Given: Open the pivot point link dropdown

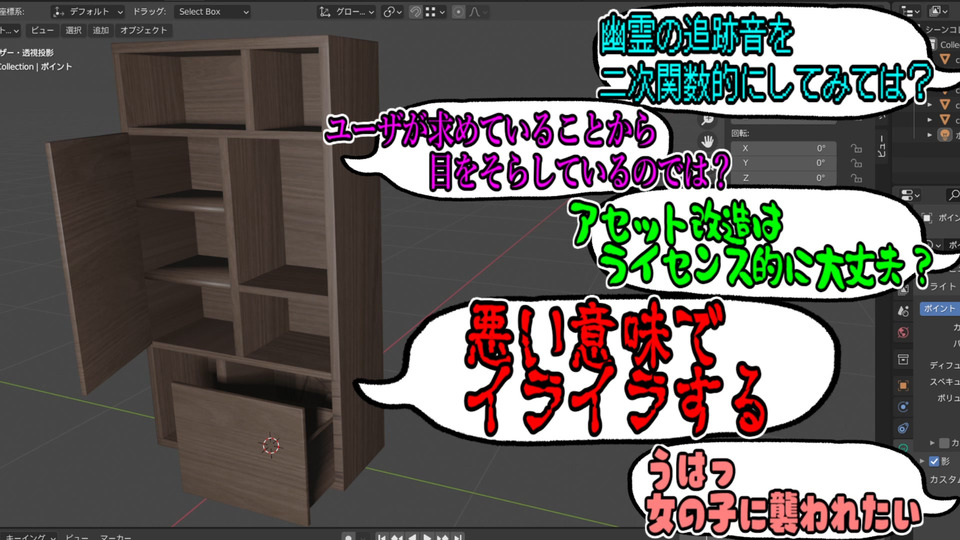Looking at the screenshot, I should tap(392, 12).
